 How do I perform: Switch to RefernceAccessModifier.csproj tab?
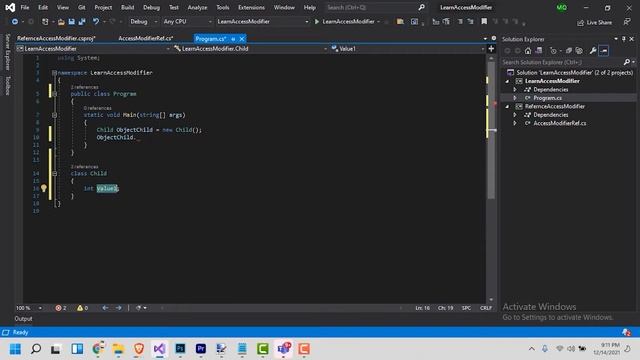[x=56, y=38]
